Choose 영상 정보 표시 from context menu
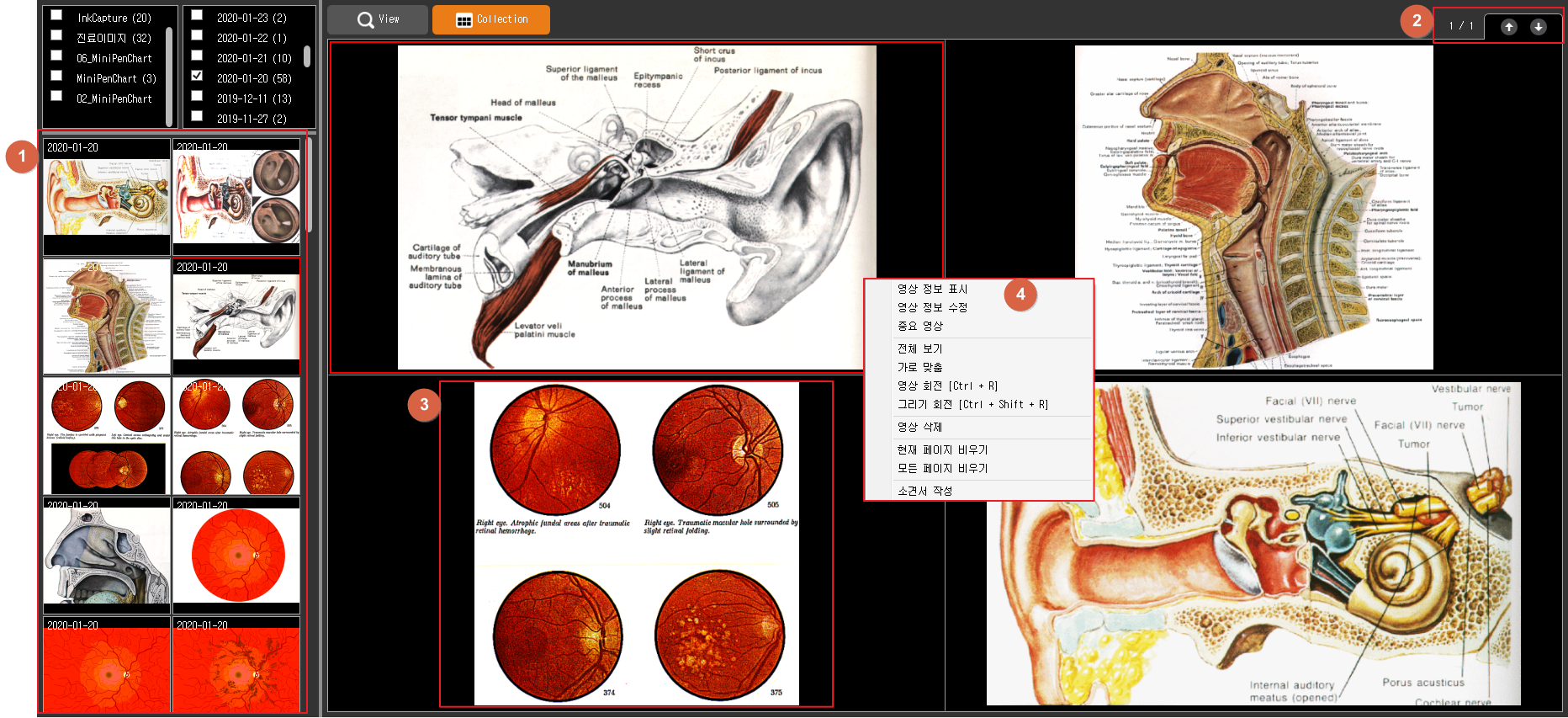This screenshot has width=1568, height=718. [x=932, y=289]
